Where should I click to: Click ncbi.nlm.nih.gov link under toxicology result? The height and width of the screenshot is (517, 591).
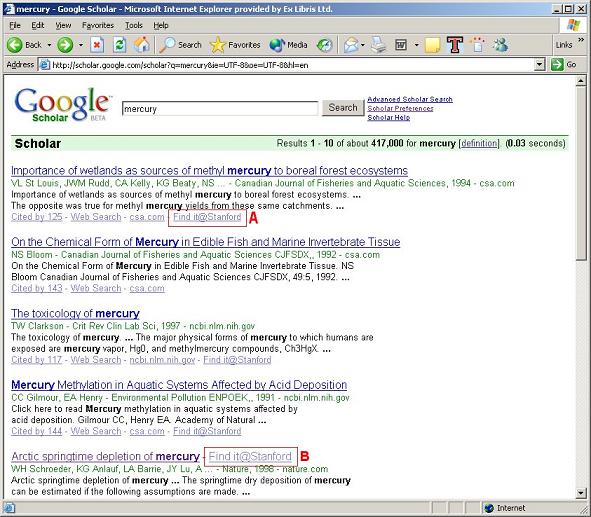click(x=162, y=360)
